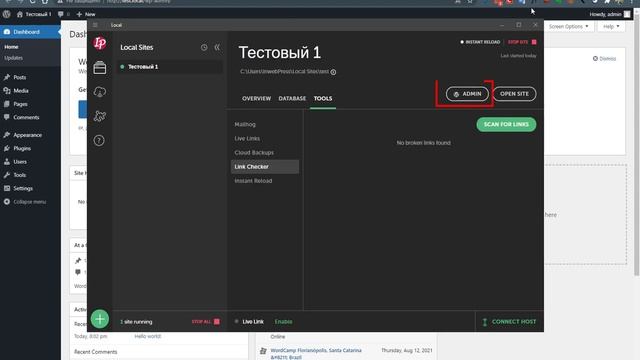Click Howdy, admin account menu
Viewport: 640px width, 360px height.
(x=610, y=14)
